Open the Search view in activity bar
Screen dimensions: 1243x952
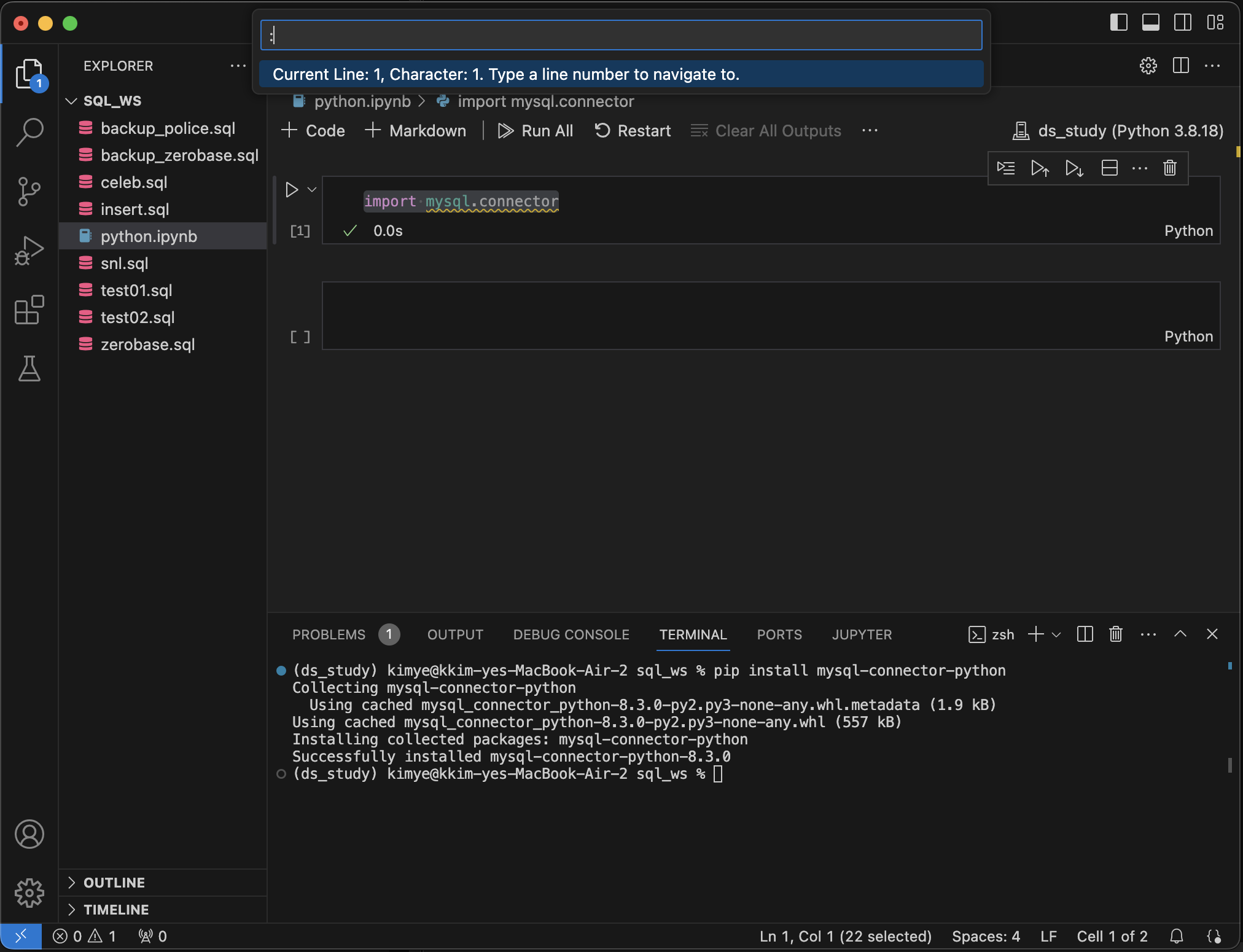29,131
